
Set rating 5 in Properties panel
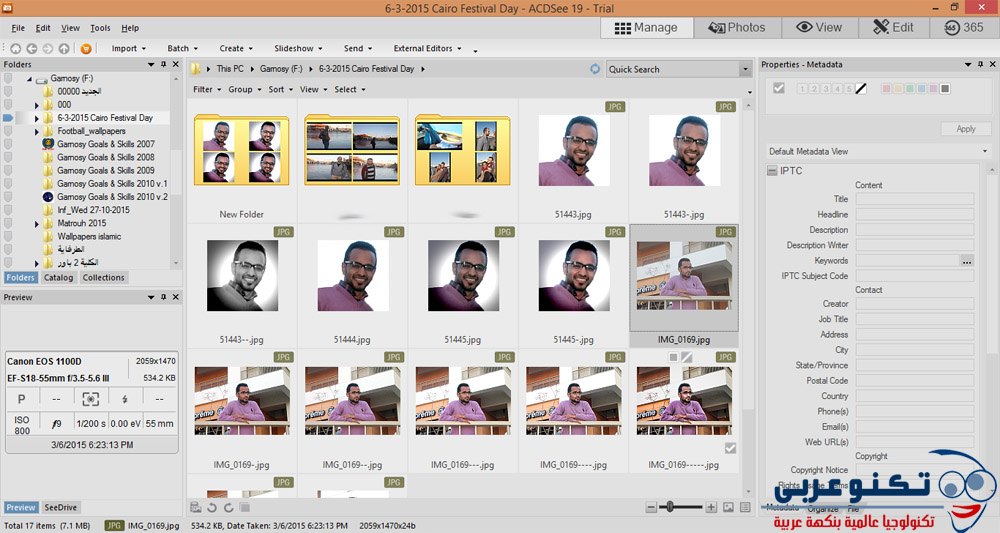tap(849, 89)
